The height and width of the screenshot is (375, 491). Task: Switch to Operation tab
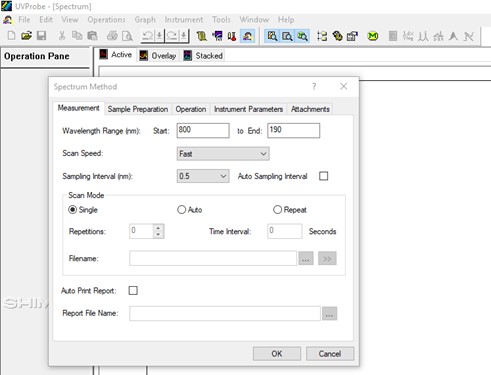coord(191,109)
